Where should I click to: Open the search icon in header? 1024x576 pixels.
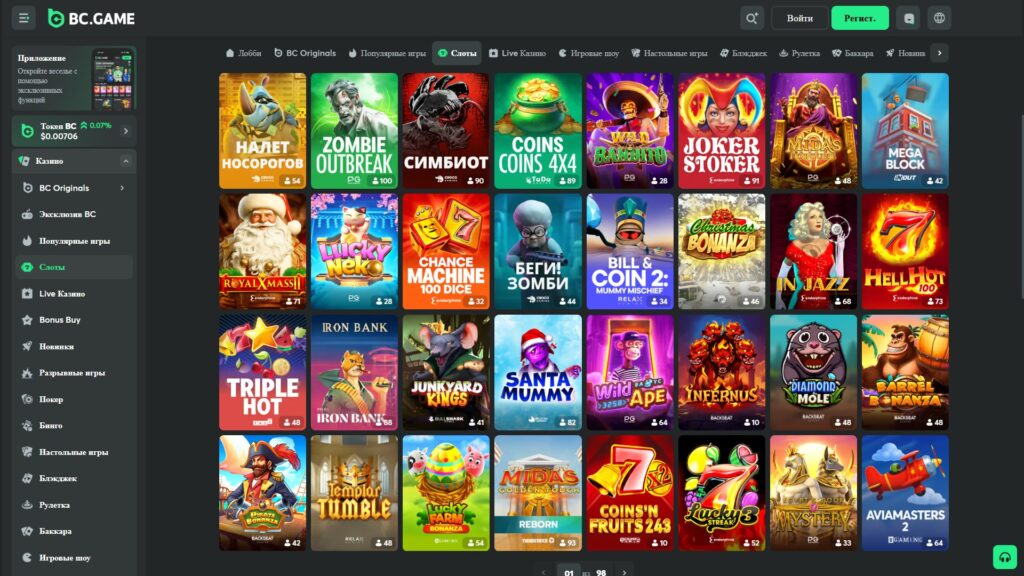pos(752,18)
